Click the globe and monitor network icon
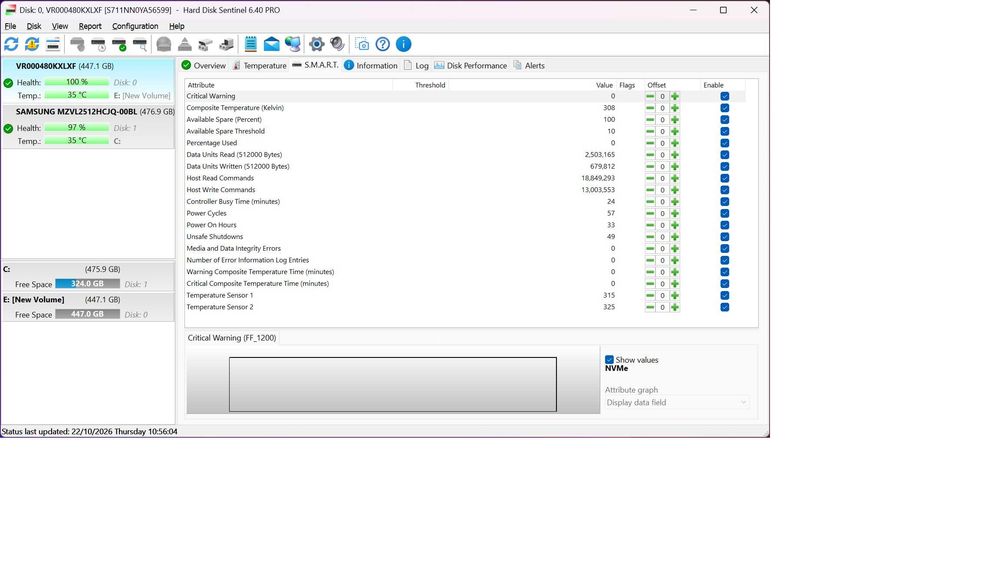This screenshot has width=1000, height=563. (x=293, y=44)
